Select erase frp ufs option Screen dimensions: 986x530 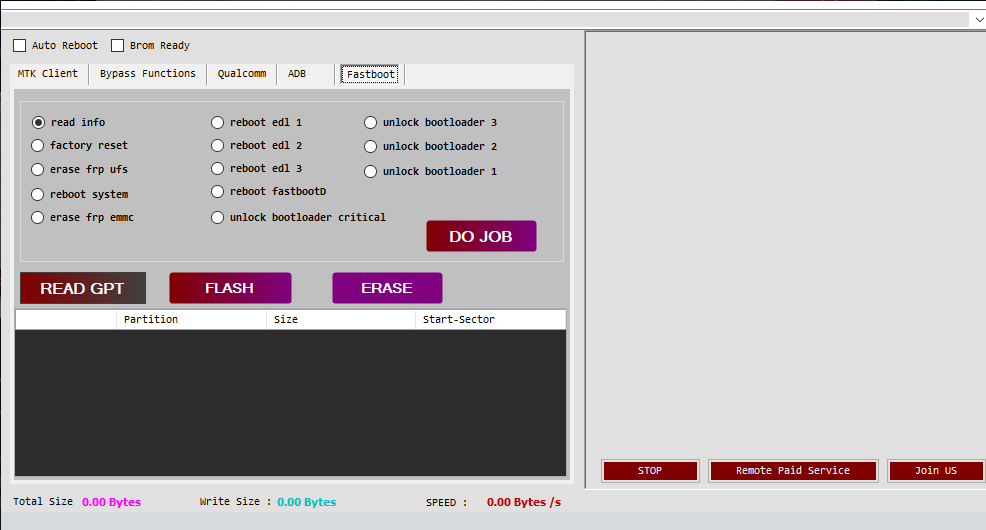coord(39,170)
